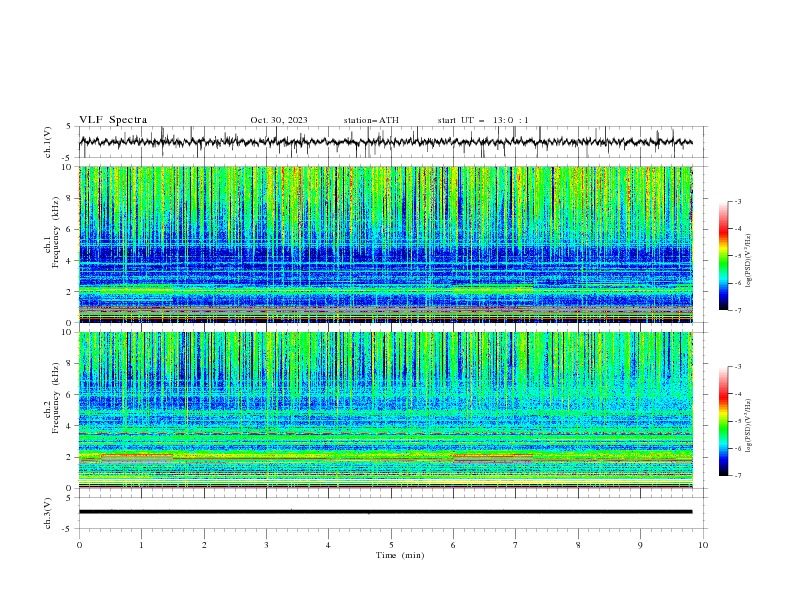Click the date text "Oct. 30, 2023"
The width and height of the screenshot is (792, 612).
pyautogui.click(x=279, y=120)
